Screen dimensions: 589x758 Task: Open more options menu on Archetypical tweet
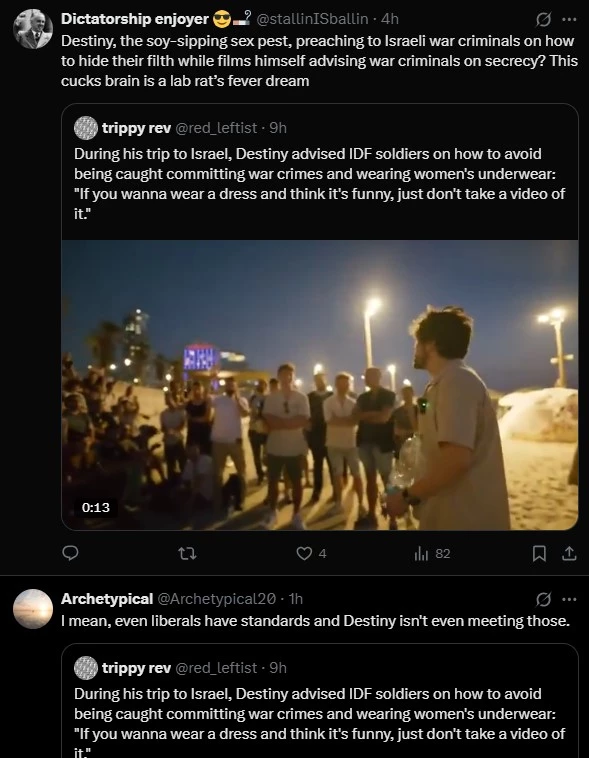coord(569,599)
